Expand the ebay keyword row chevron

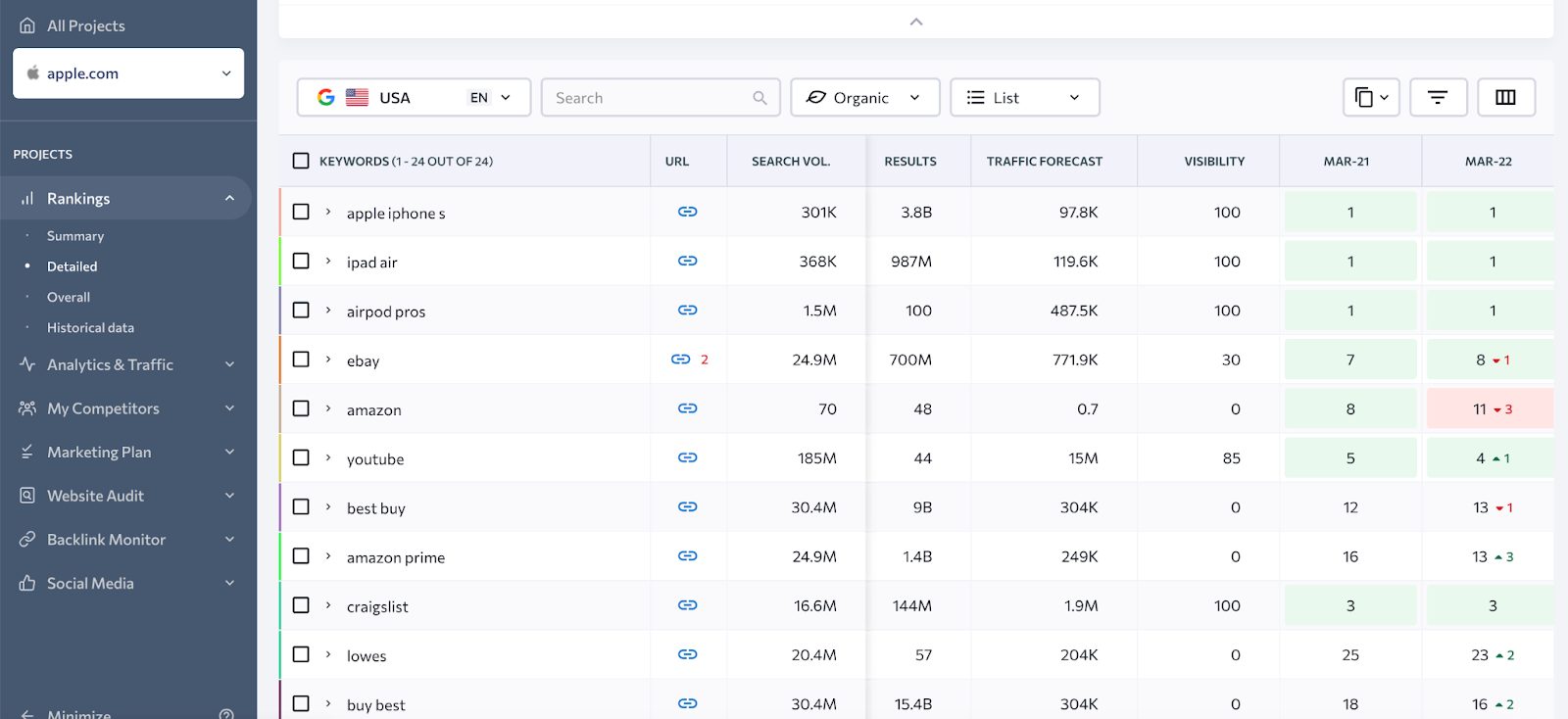(328, 359)
